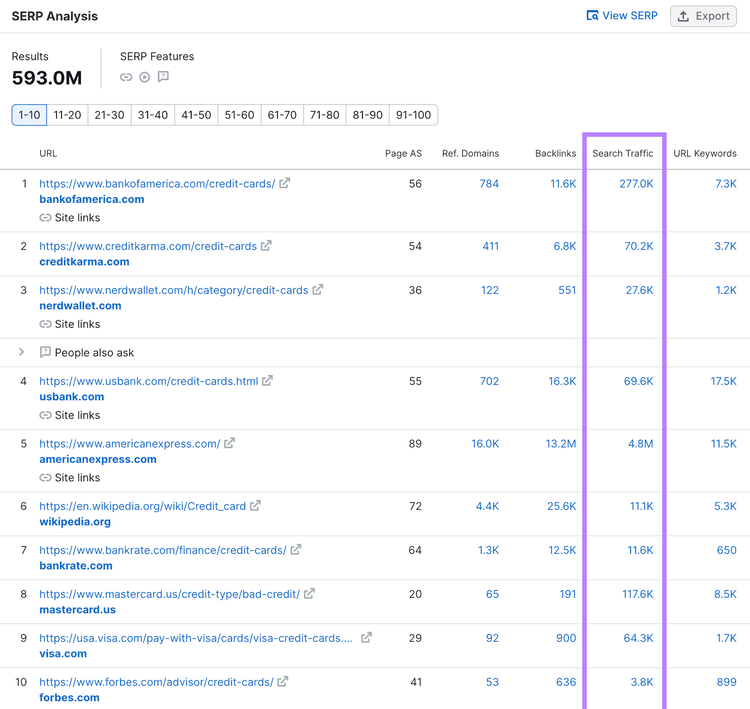Open the nerdwallet.com category URL
Image resolution: width=750 pixels, height=709 pixels.
(x=174, y=290)
